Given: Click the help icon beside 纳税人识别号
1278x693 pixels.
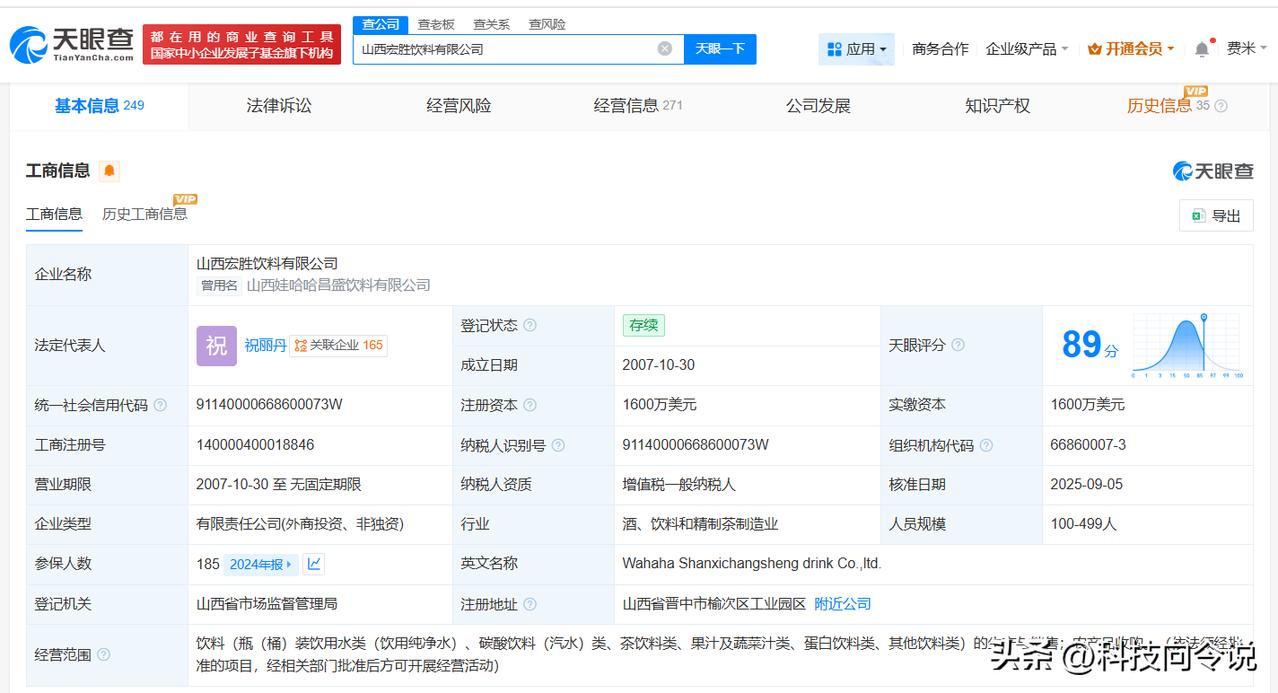Looking at the screenshot, I should point(558,445).
